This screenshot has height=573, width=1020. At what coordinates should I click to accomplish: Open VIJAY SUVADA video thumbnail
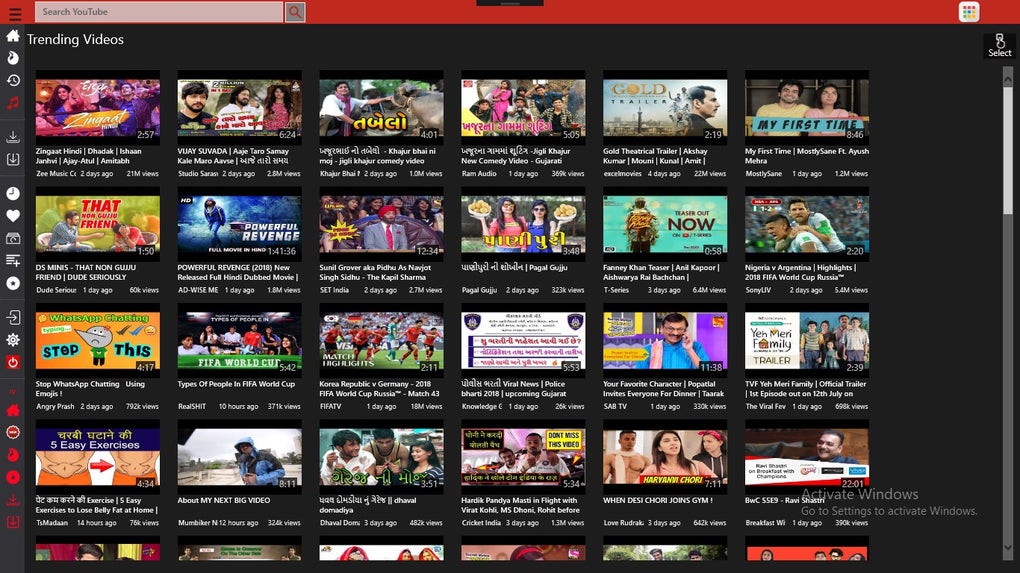239,107
